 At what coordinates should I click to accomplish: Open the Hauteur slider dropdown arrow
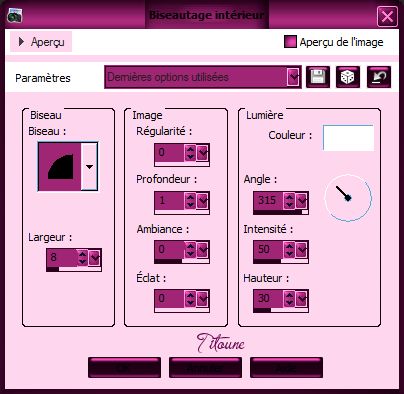[301, 299]
